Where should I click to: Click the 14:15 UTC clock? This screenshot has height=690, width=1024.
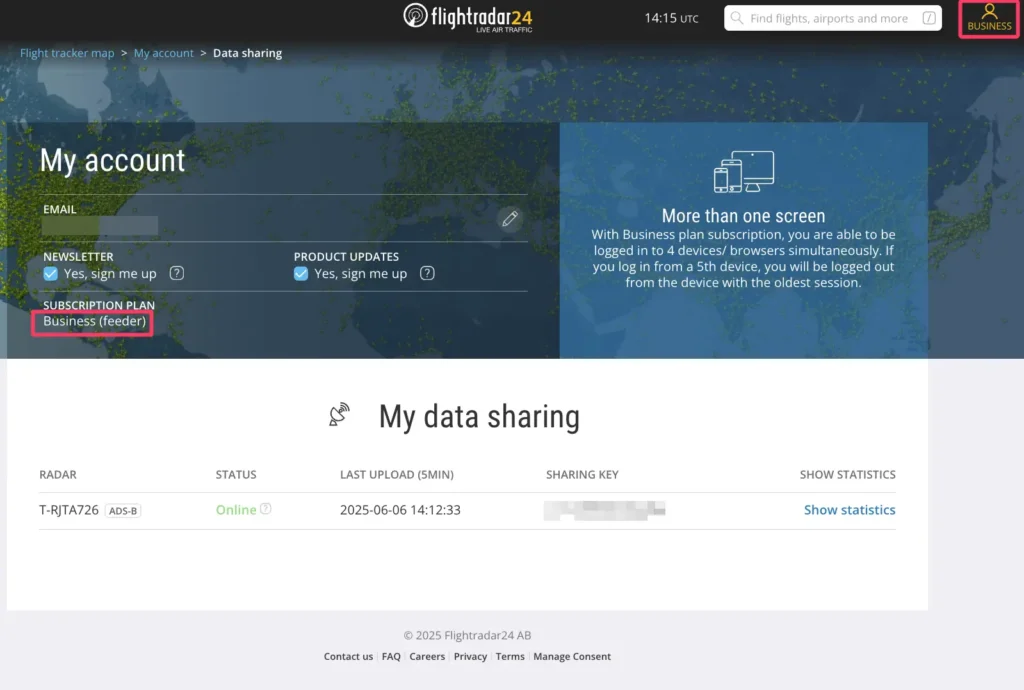pos(671,18)
